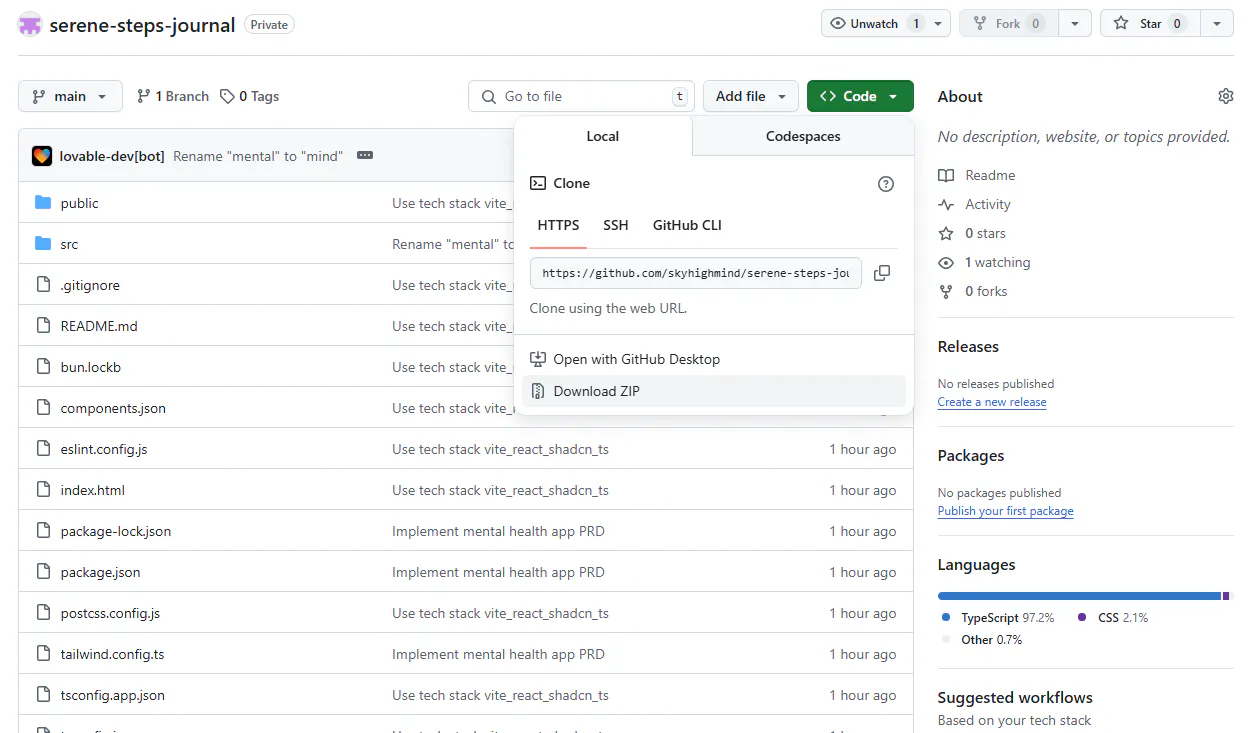Image resolution: width=1253 pixels, height=733 pixels.
Task: View the 0 stars link
Action: point(972,233)
